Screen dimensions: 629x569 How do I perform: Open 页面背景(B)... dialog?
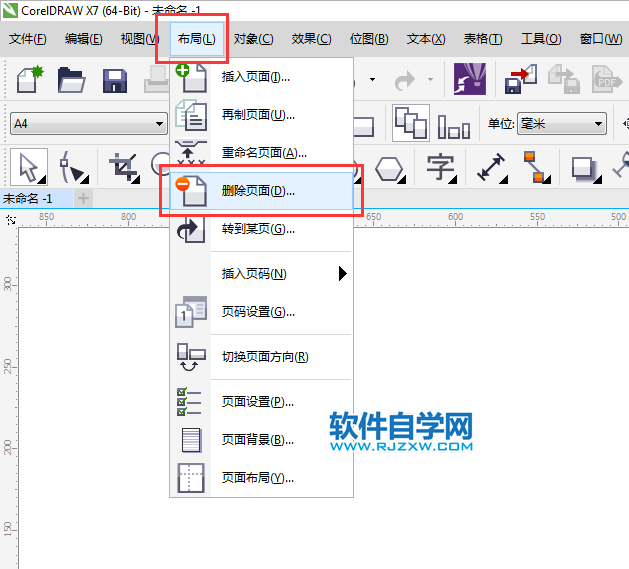point(262,440)
